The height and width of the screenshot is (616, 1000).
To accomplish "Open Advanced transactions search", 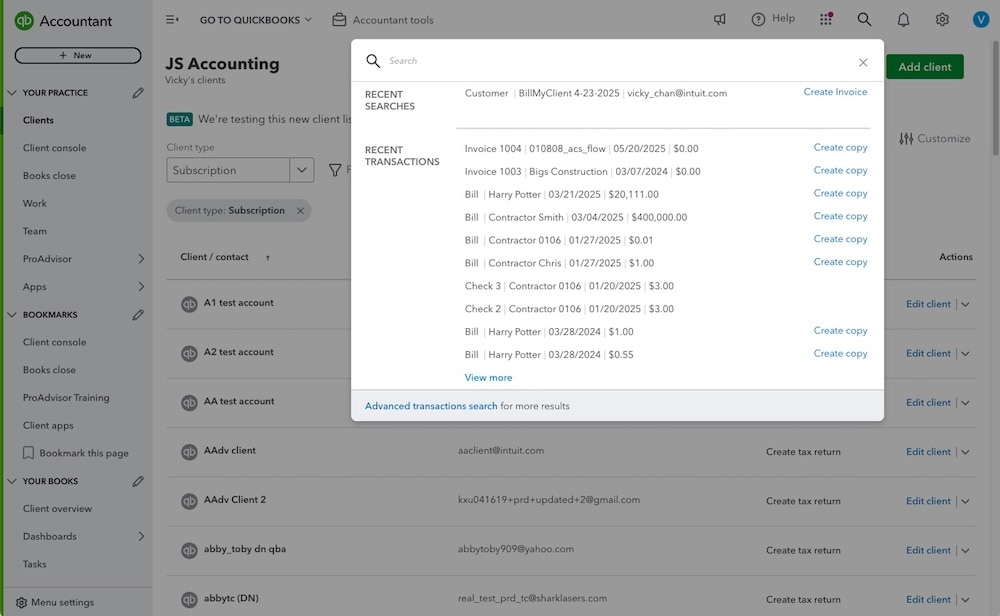I will click(x=432, y=405).
